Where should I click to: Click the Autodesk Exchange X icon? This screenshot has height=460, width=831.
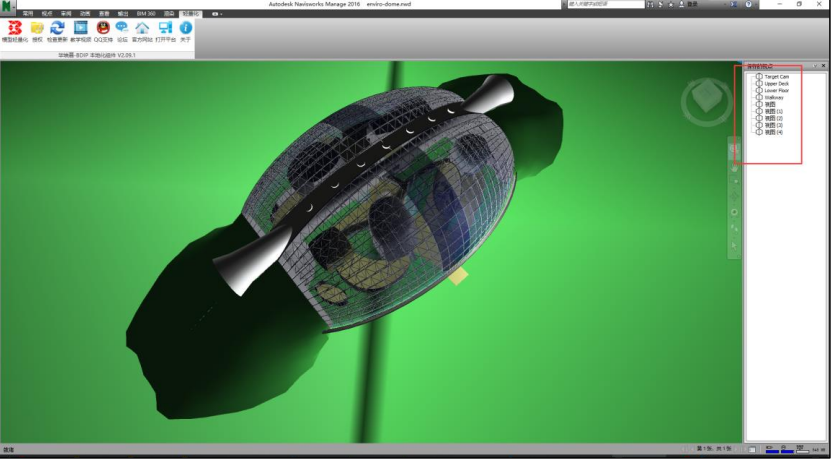click(x=733, y=4)
